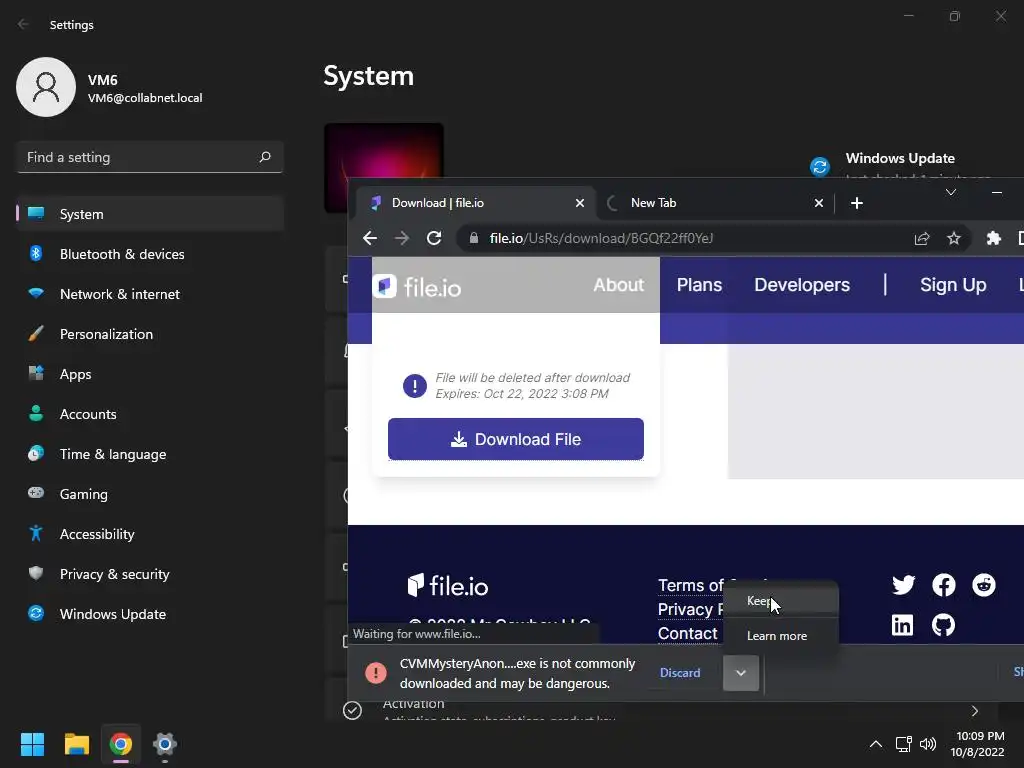Choose Learn more in download menu

point(780,635)
